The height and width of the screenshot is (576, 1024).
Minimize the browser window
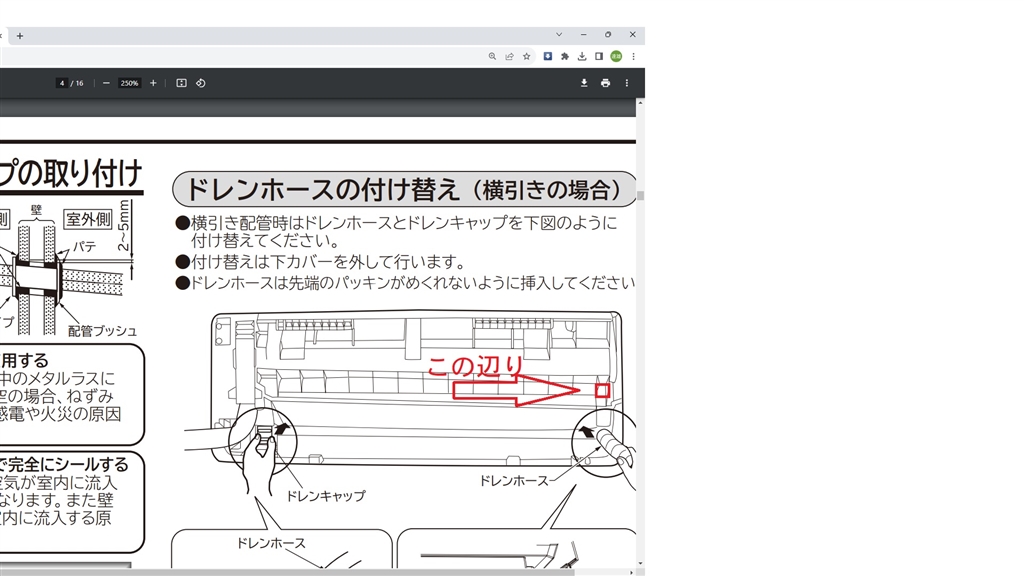click(x=583, y=35)
